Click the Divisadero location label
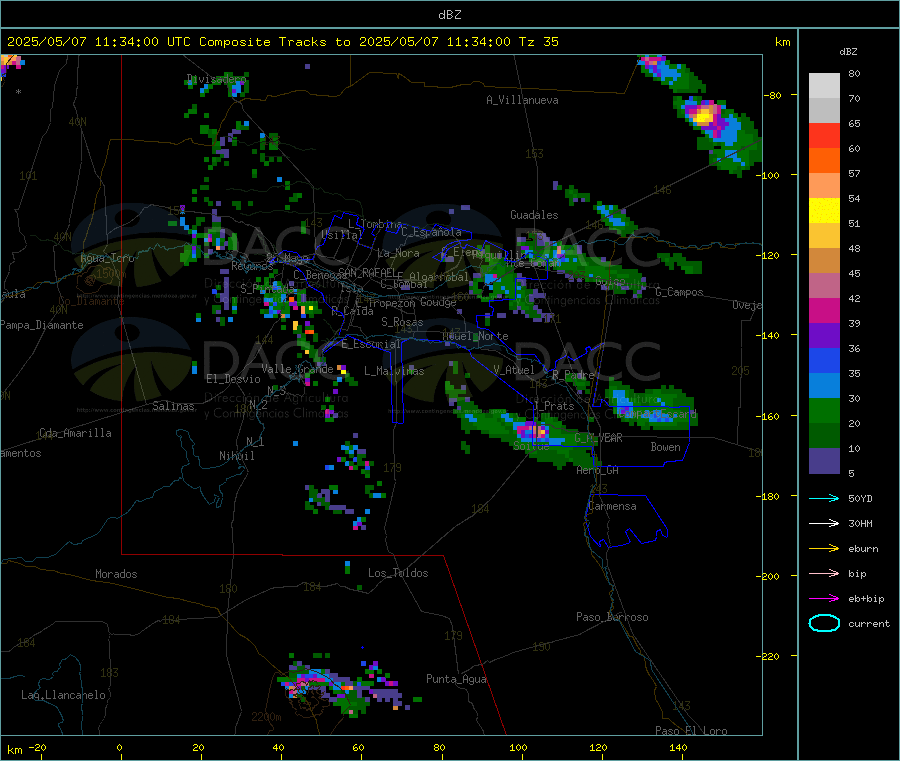The image size is (900, 761). [x=216, y=79]
